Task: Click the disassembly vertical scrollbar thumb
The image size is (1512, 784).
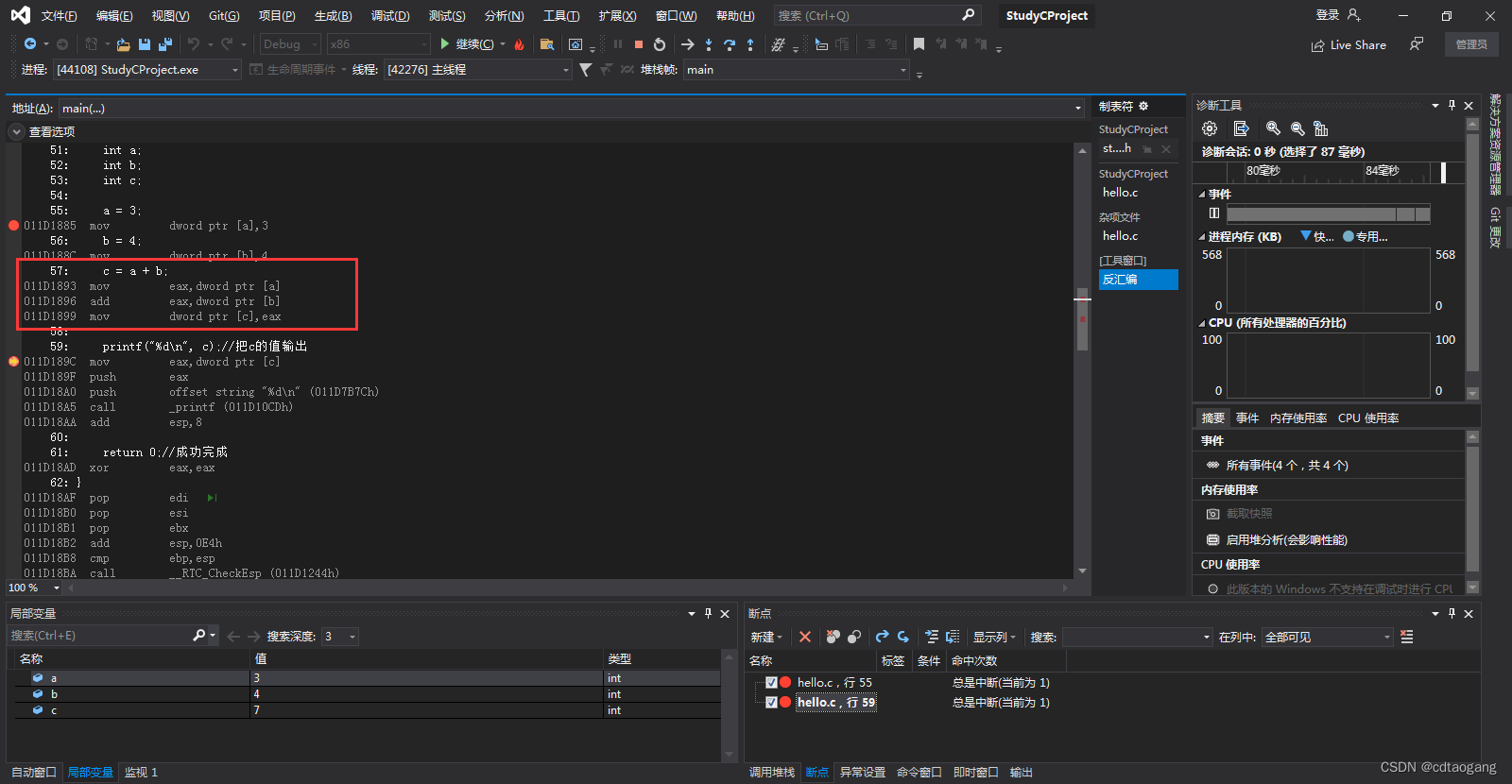Action: click(1083, 318)
